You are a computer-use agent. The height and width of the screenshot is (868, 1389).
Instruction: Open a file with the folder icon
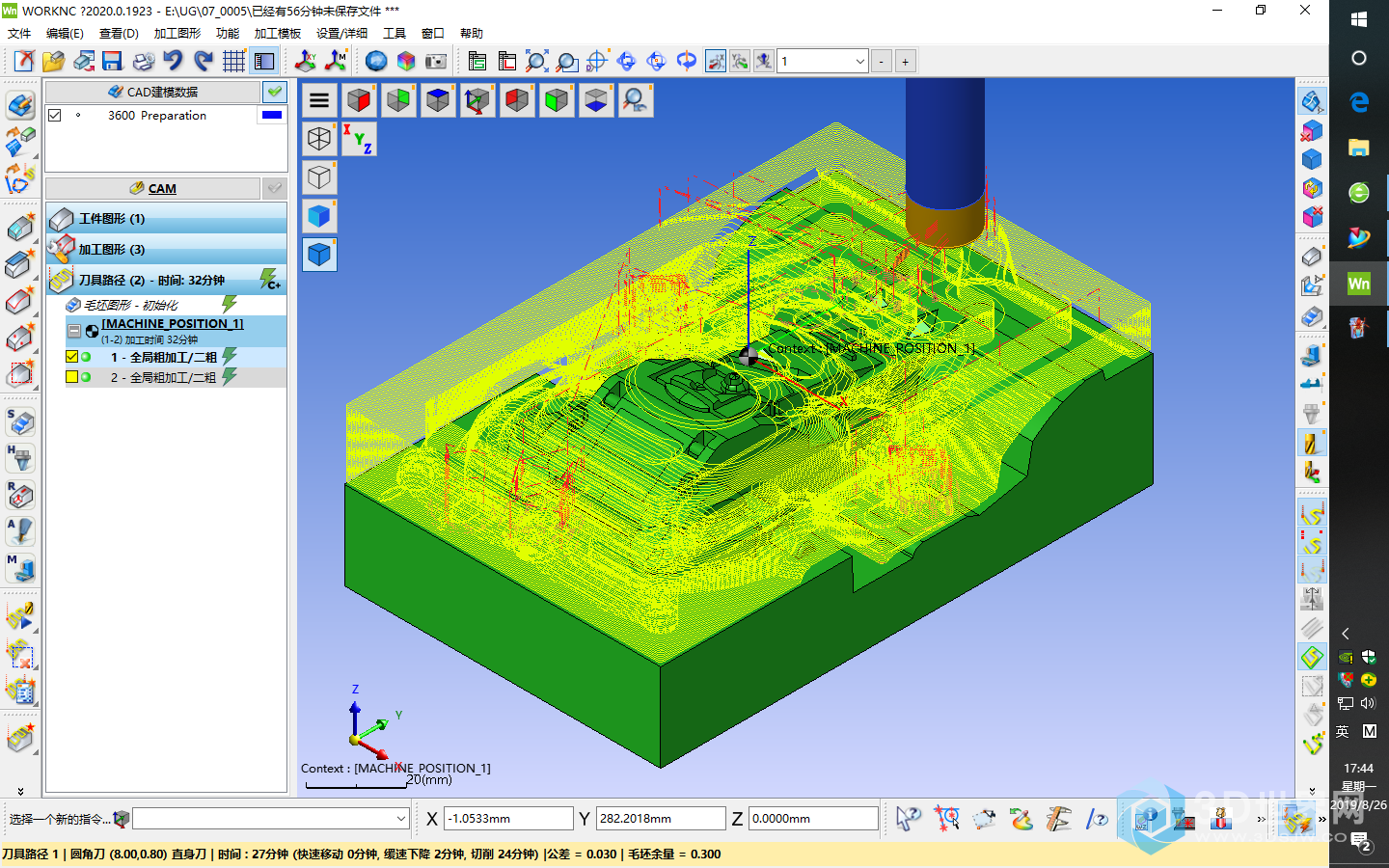coord(53,61)
